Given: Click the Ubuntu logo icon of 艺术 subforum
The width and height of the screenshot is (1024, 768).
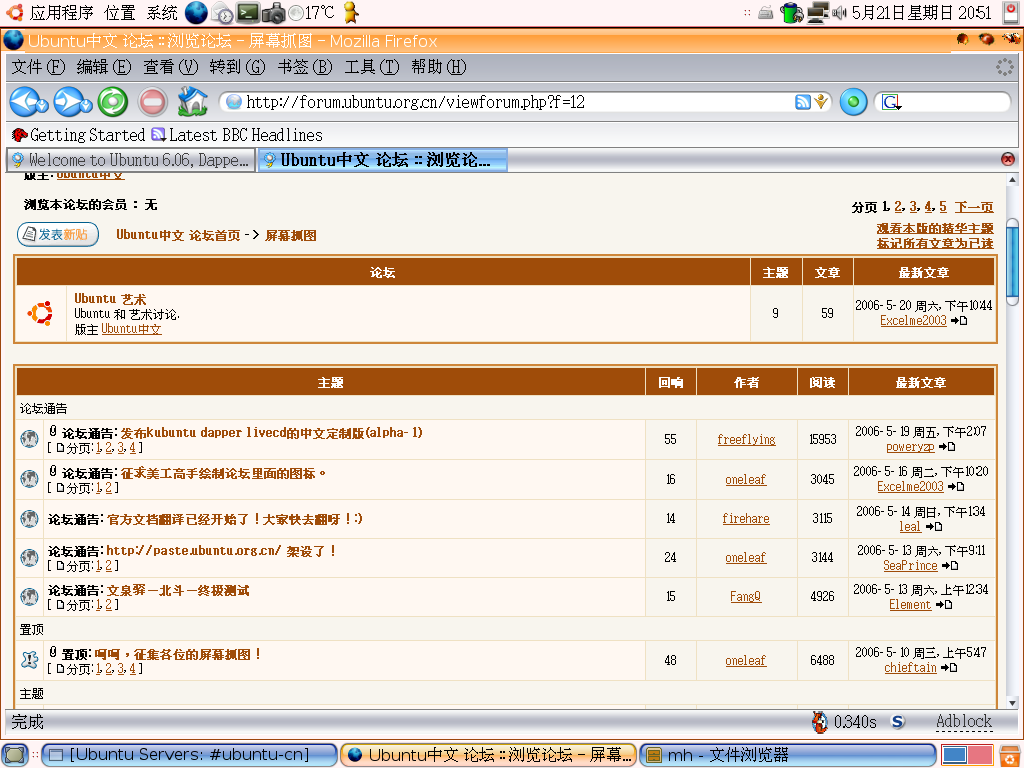Looking at the screenshot, I should point(40,313).
